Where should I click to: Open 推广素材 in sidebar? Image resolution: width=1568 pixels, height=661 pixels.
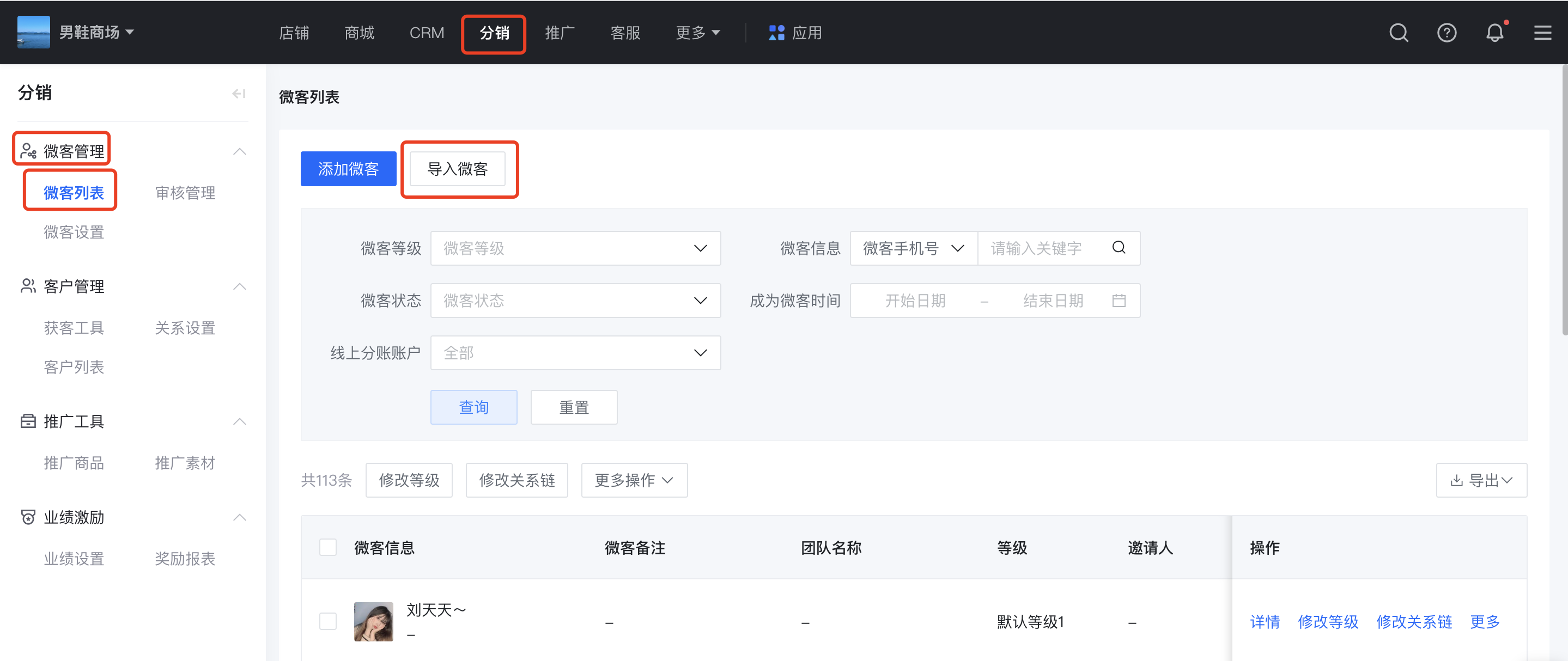pyautogui.click(x=185, y=463)
